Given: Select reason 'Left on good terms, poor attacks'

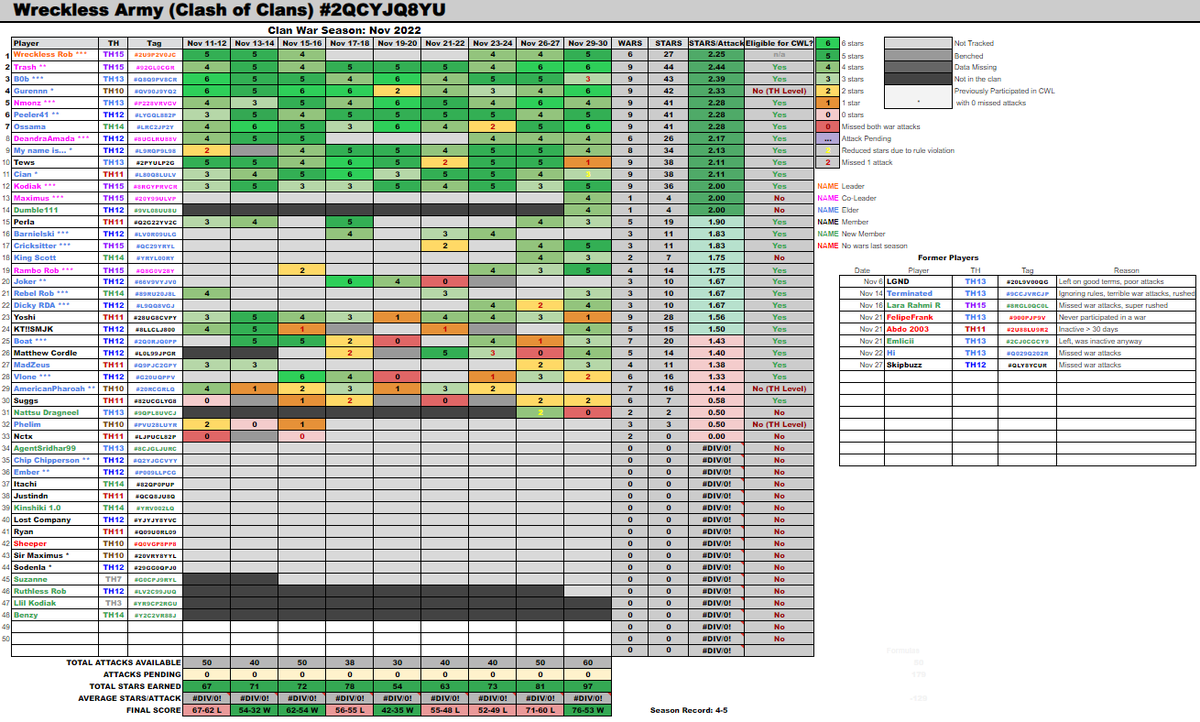Looking at the screenshot, I should (1109, 281).
